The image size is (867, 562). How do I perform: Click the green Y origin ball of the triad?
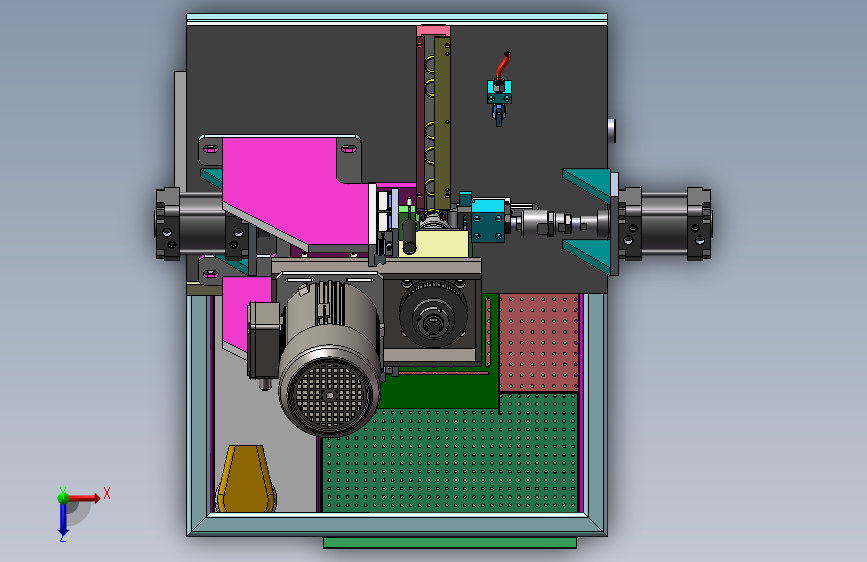[x=63, y=497]
